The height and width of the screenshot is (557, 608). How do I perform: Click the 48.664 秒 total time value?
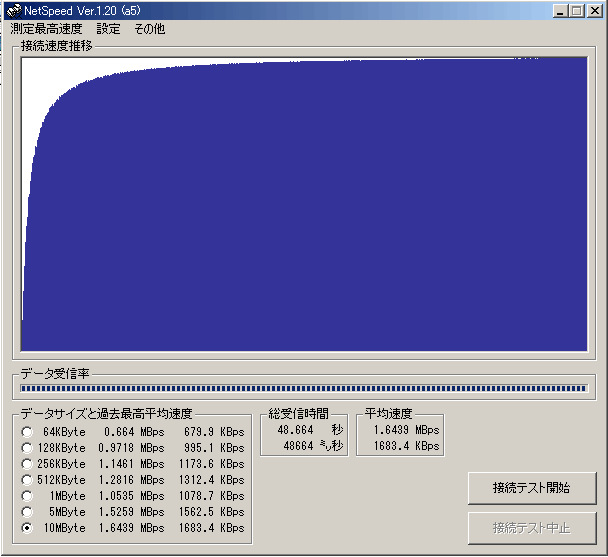tap(310, 430)
